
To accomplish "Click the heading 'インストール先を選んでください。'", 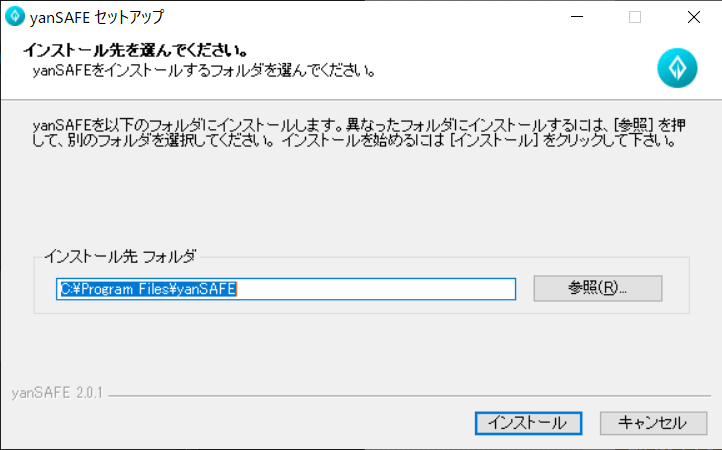I will (x=135, y=50).
